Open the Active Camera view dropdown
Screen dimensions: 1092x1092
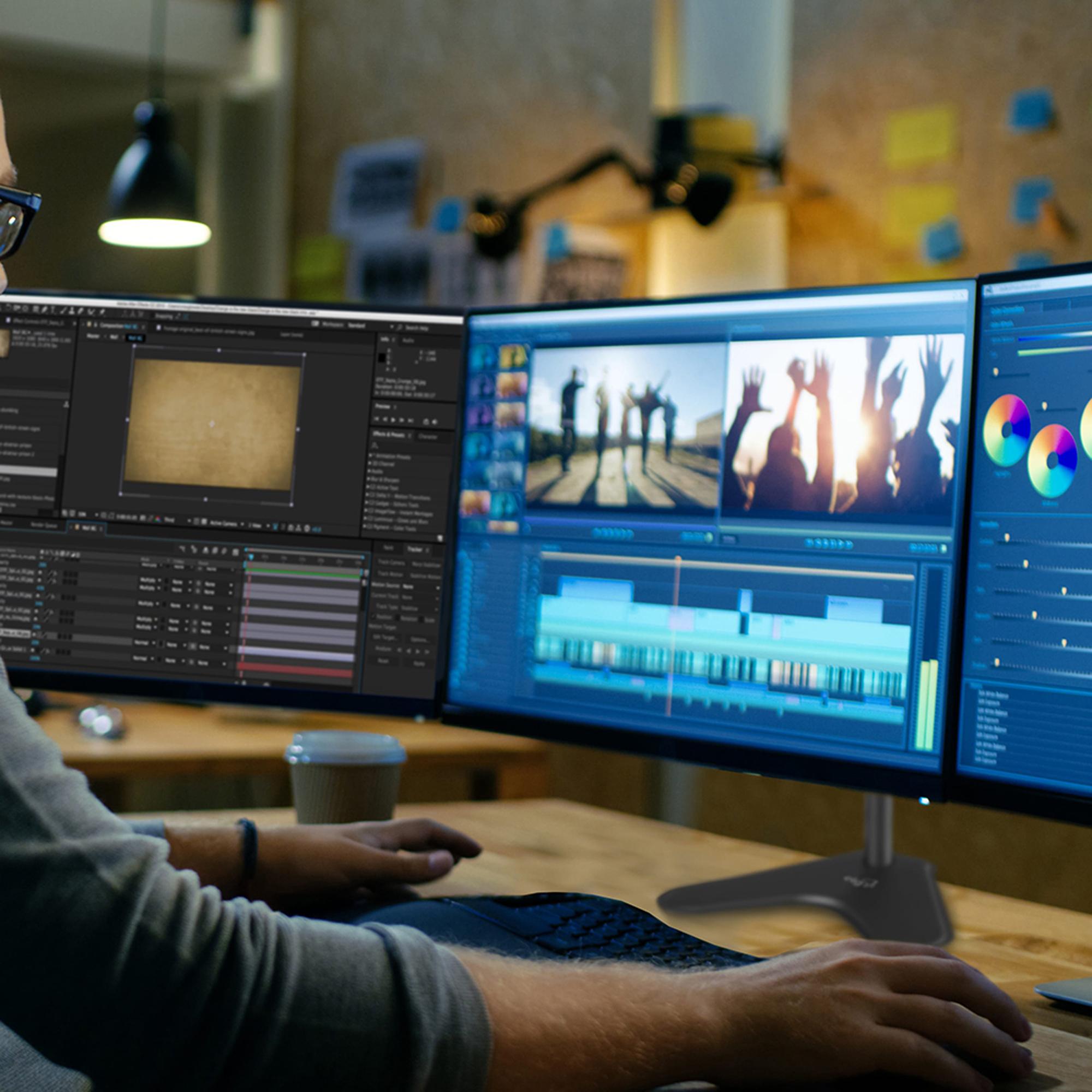(x=225, y=525)
